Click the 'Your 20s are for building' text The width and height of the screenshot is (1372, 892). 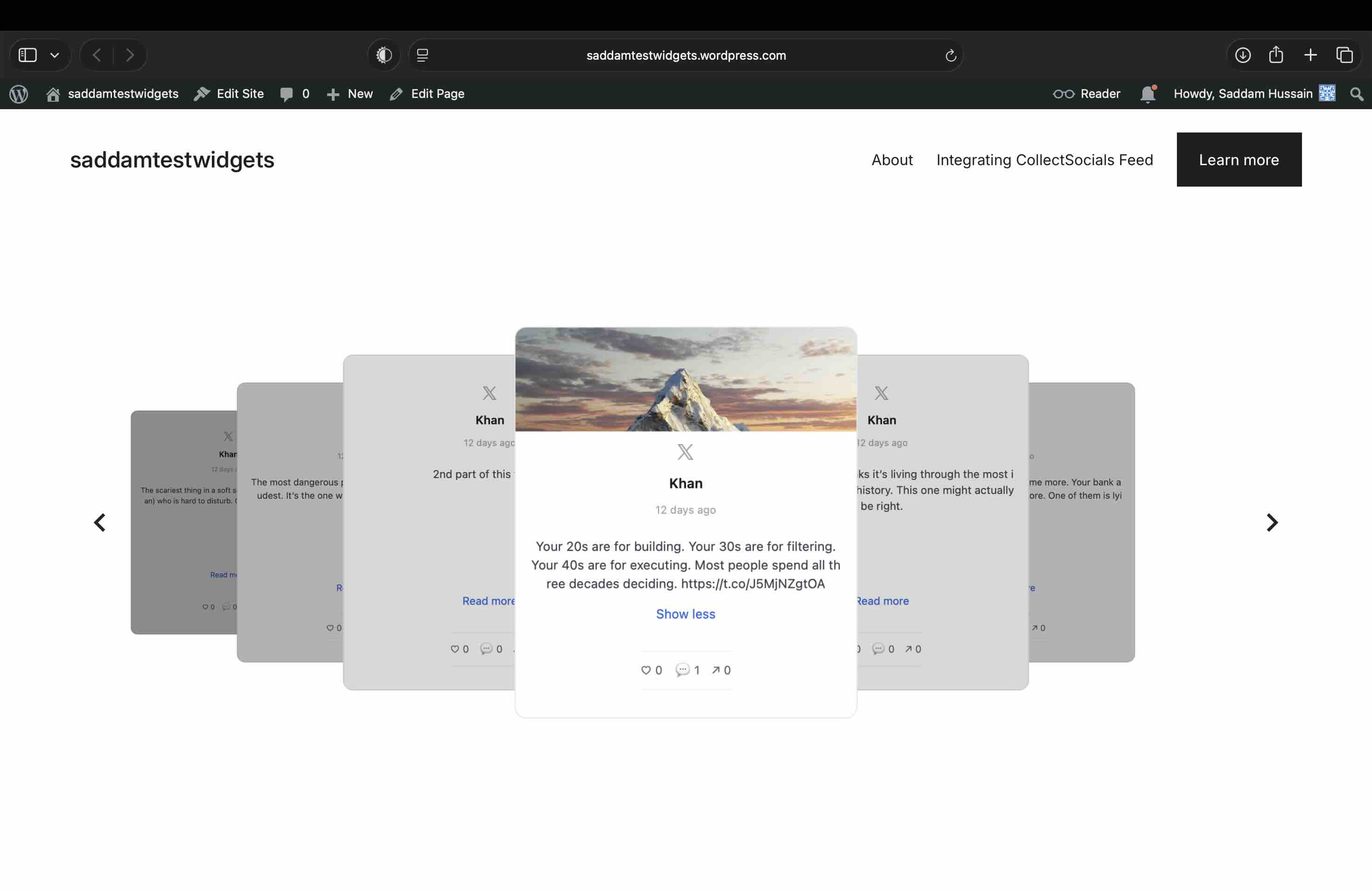tap(686, 564)
